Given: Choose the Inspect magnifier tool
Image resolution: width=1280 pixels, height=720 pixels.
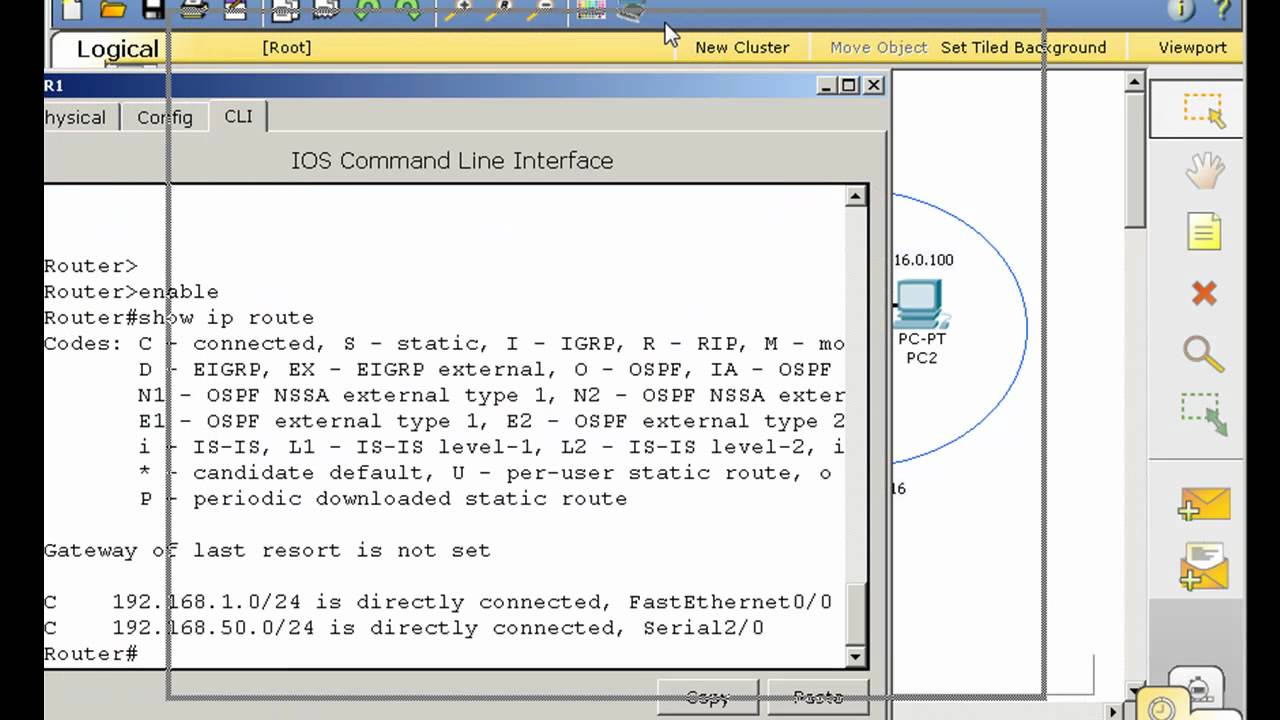Looking at the screenshot, I should point(1203,353).
